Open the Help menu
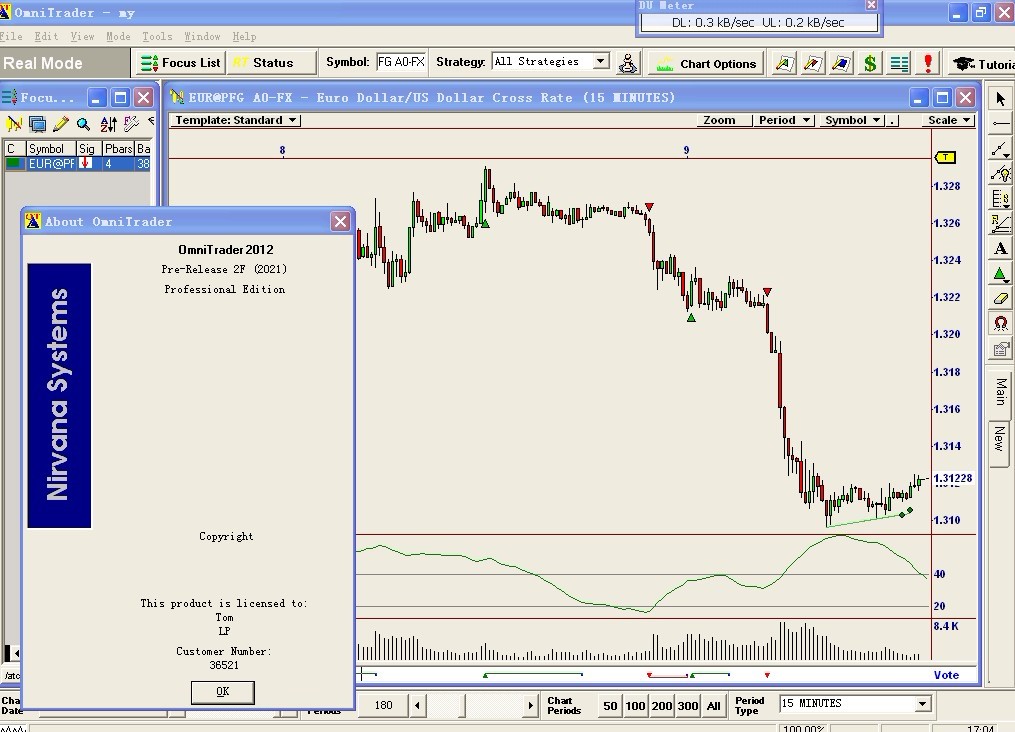Screen dimensions: 1015x732 click(x=244, y=36)
